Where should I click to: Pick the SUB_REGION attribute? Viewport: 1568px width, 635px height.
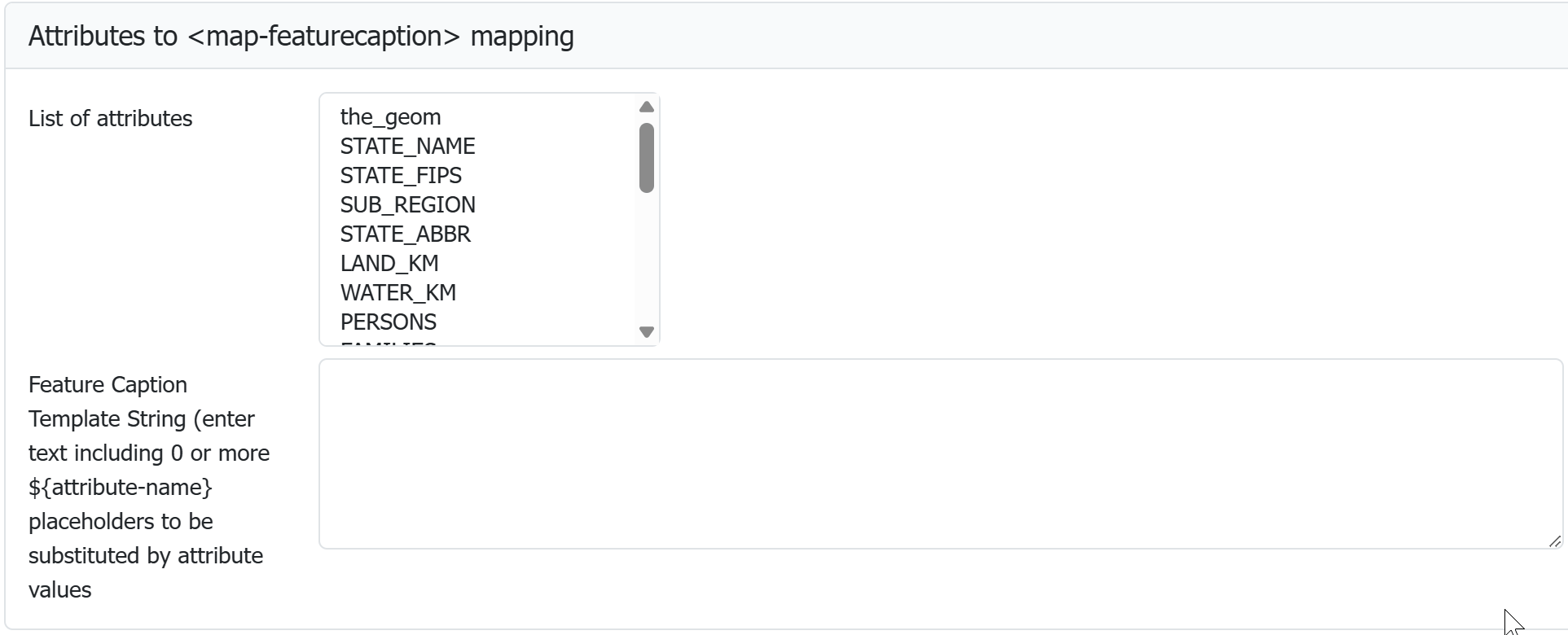pos(407,205)
